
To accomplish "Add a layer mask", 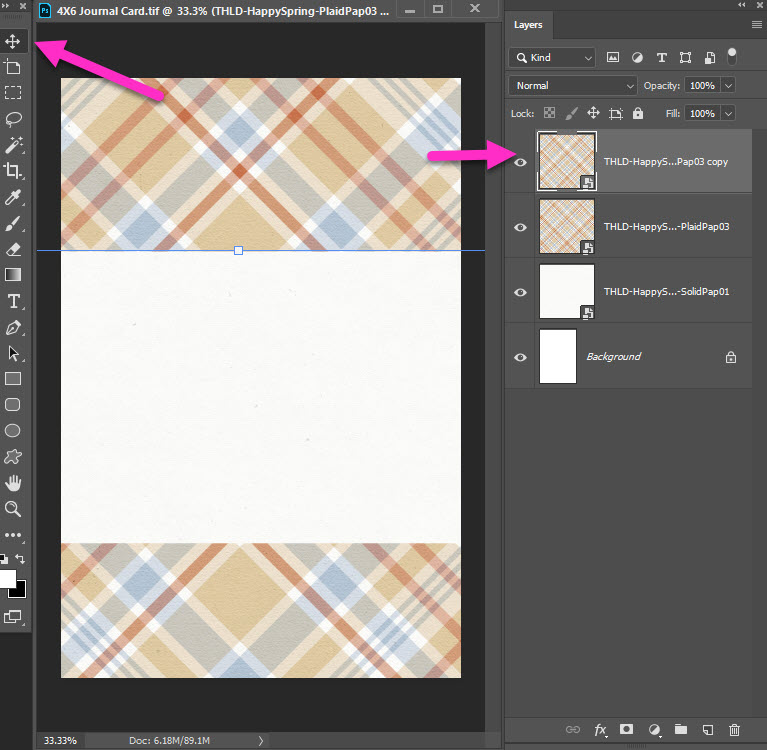I will pos(626,729).
